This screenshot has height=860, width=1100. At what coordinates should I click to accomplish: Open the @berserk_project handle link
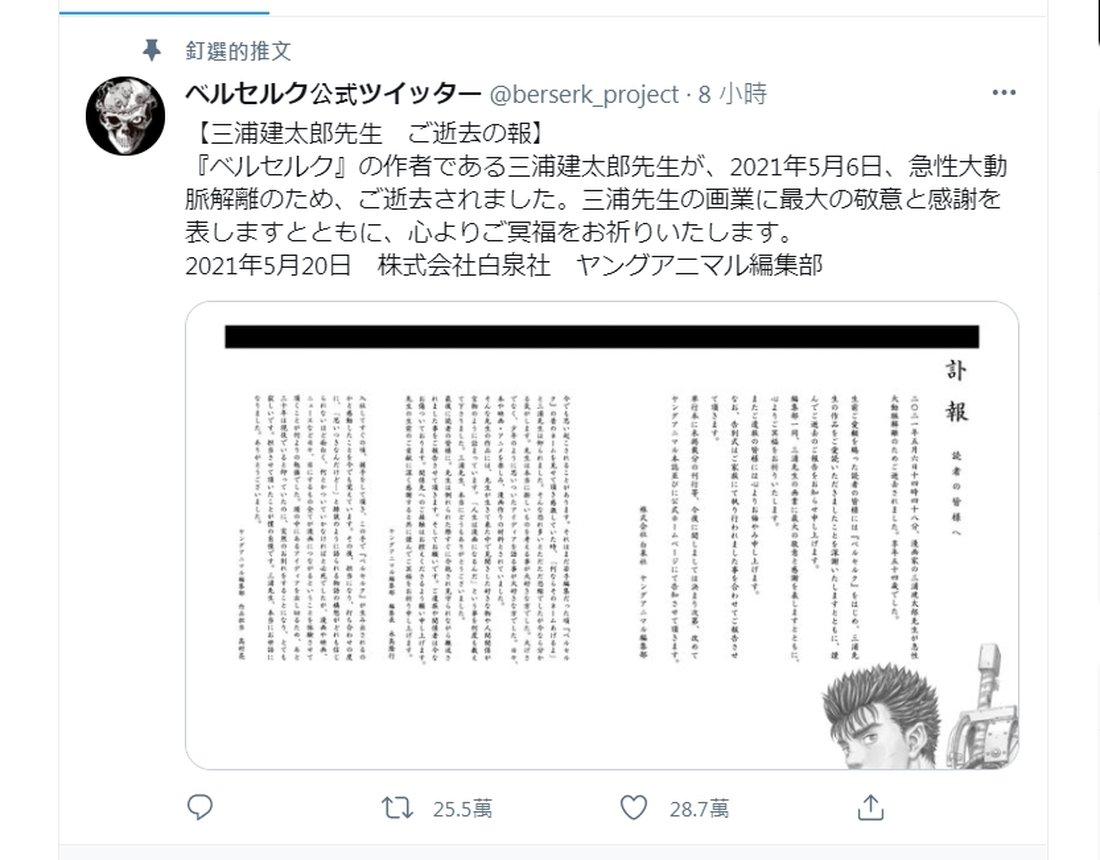click(584, 94)
